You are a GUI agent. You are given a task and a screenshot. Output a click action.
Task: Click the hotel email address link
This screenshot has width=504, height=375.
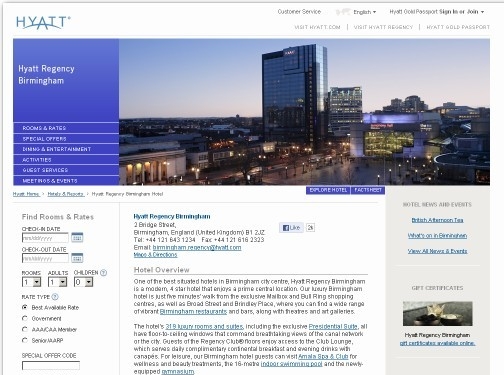pyautogui.click(x=197, y=247)
